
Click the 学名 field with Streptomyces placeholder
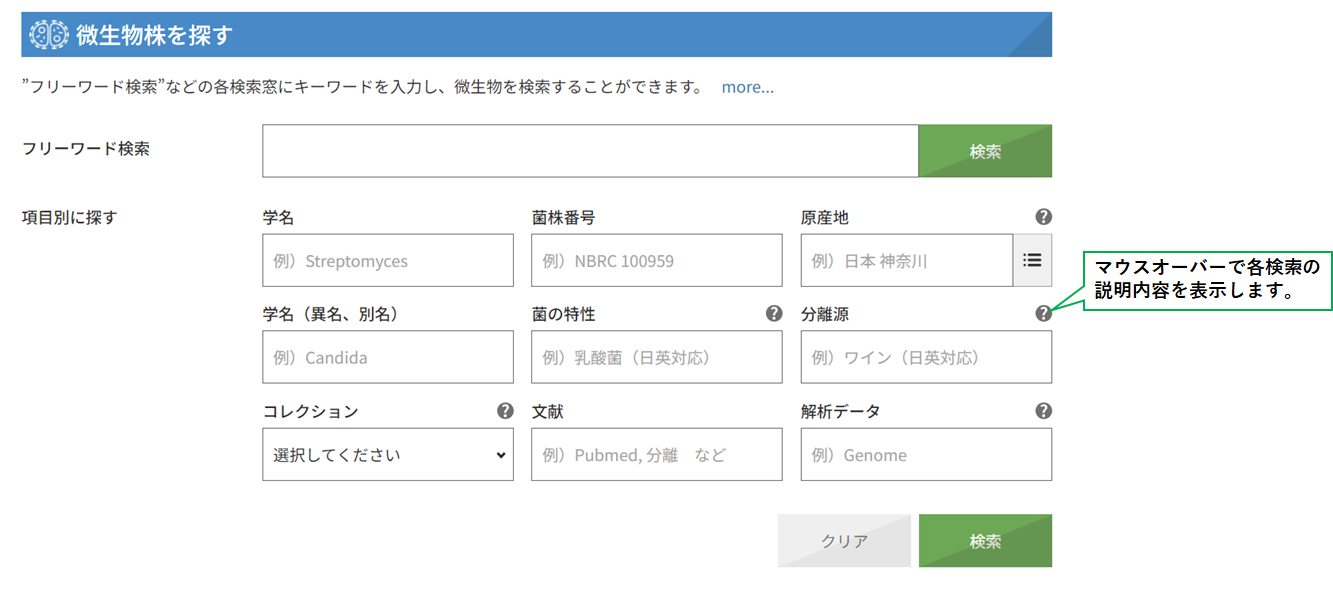[388, 261]
